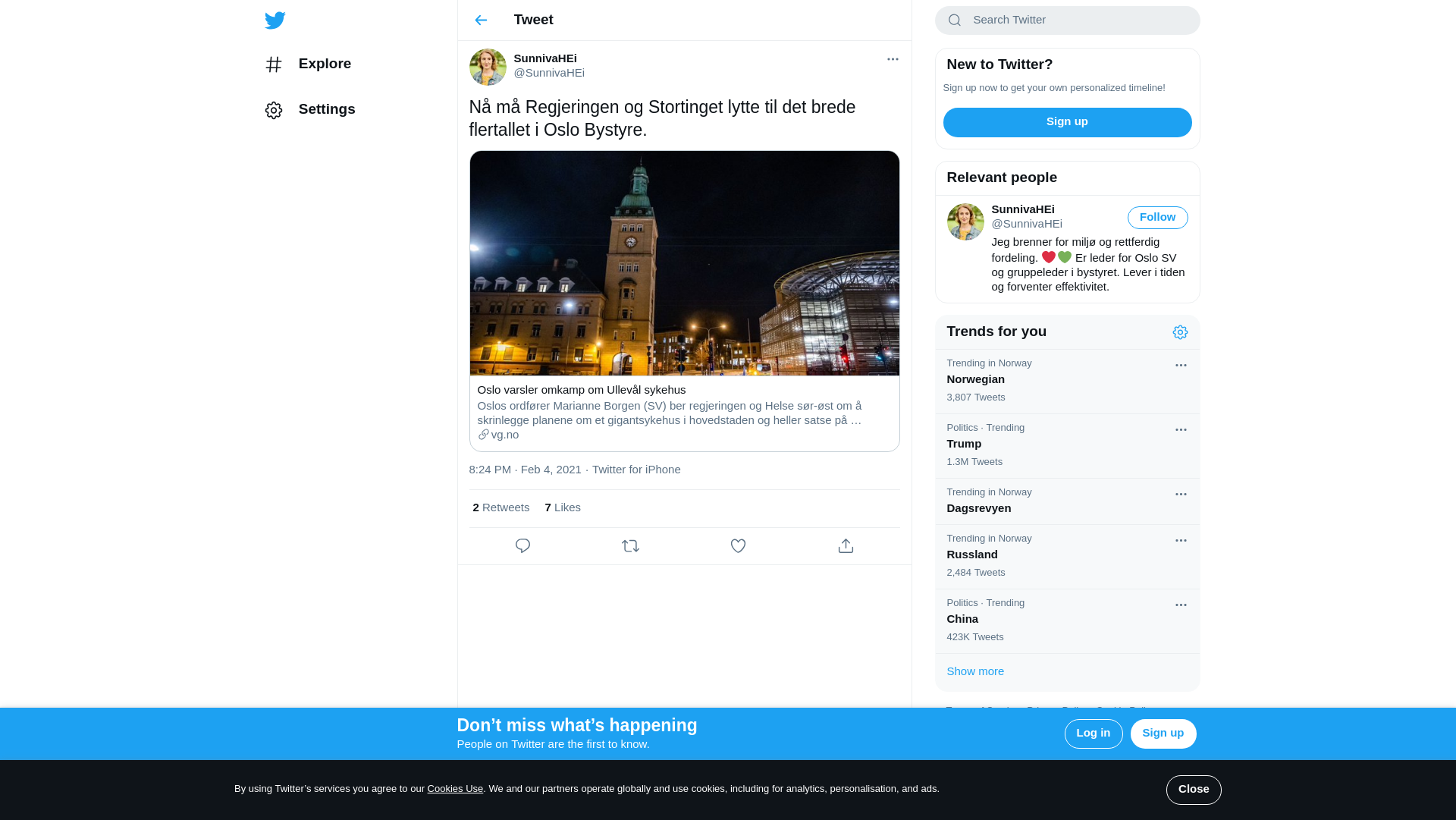Click the Settings gear icon in sidebar
This screenshot has width=1456, height=820.
274,111
